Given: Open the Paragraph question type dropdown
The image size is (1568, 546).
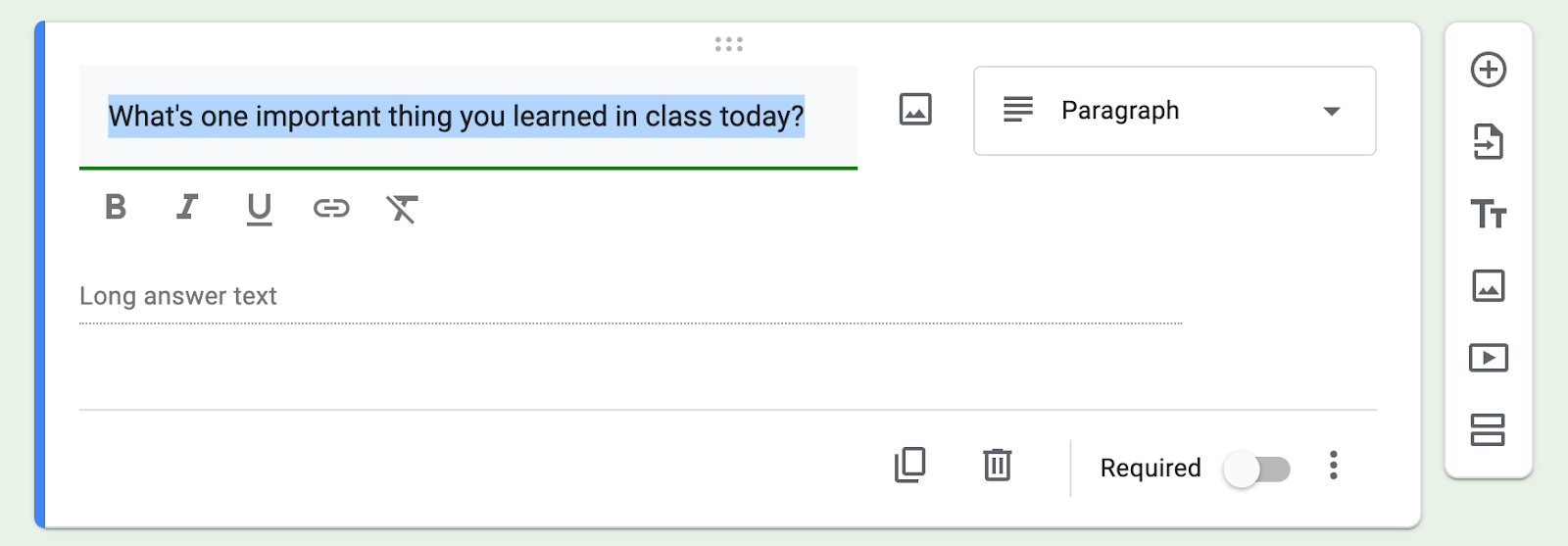Looking at the screenshot, I should point(1174,111).
